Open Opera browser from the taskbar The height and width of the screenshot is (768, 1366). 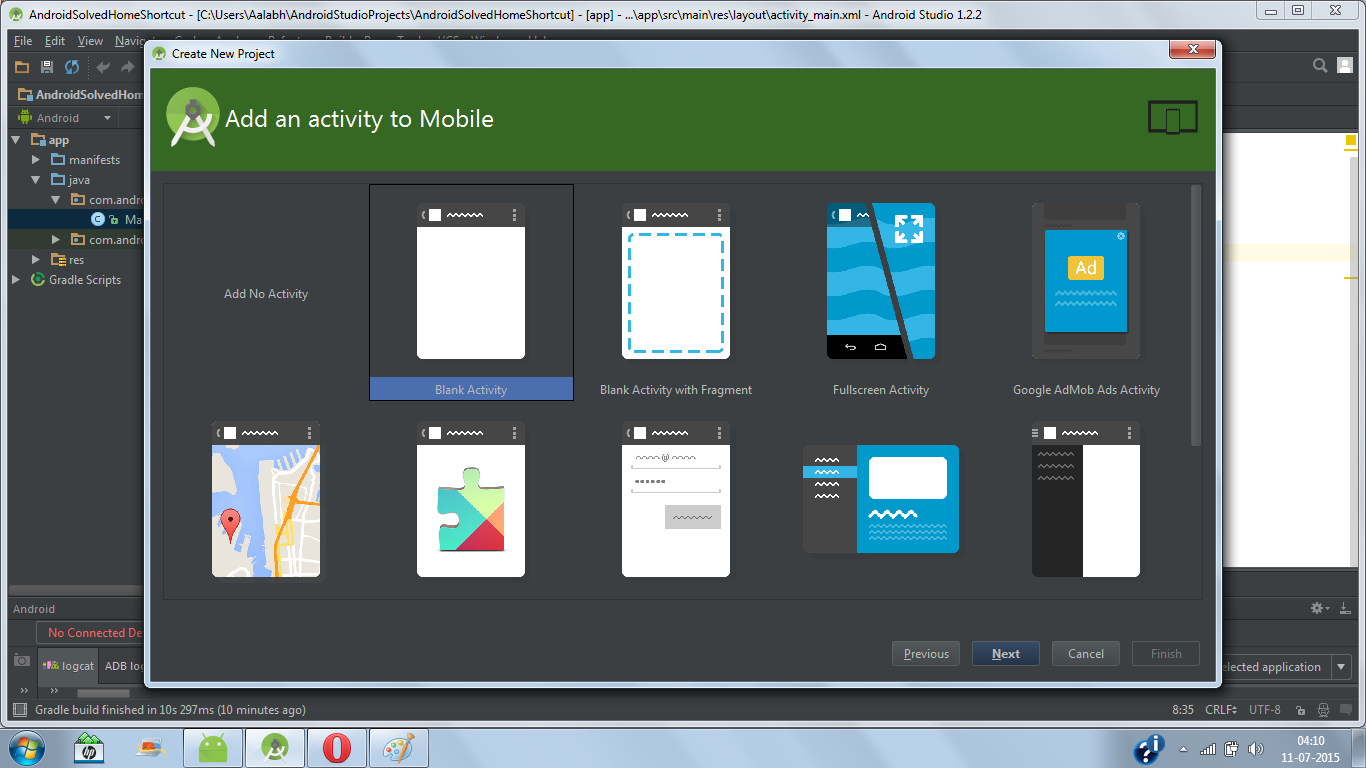pos(337,747)
